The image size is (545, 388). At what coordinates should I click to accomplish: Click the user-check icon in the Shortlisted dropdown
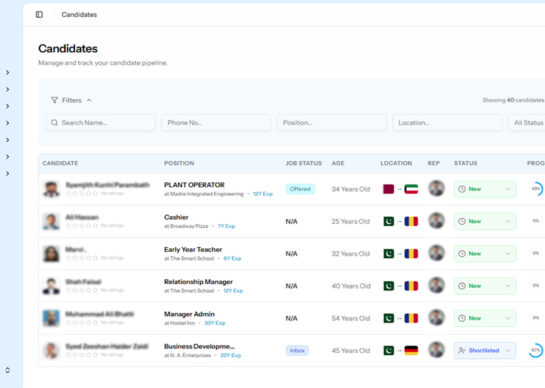point(462,350)
